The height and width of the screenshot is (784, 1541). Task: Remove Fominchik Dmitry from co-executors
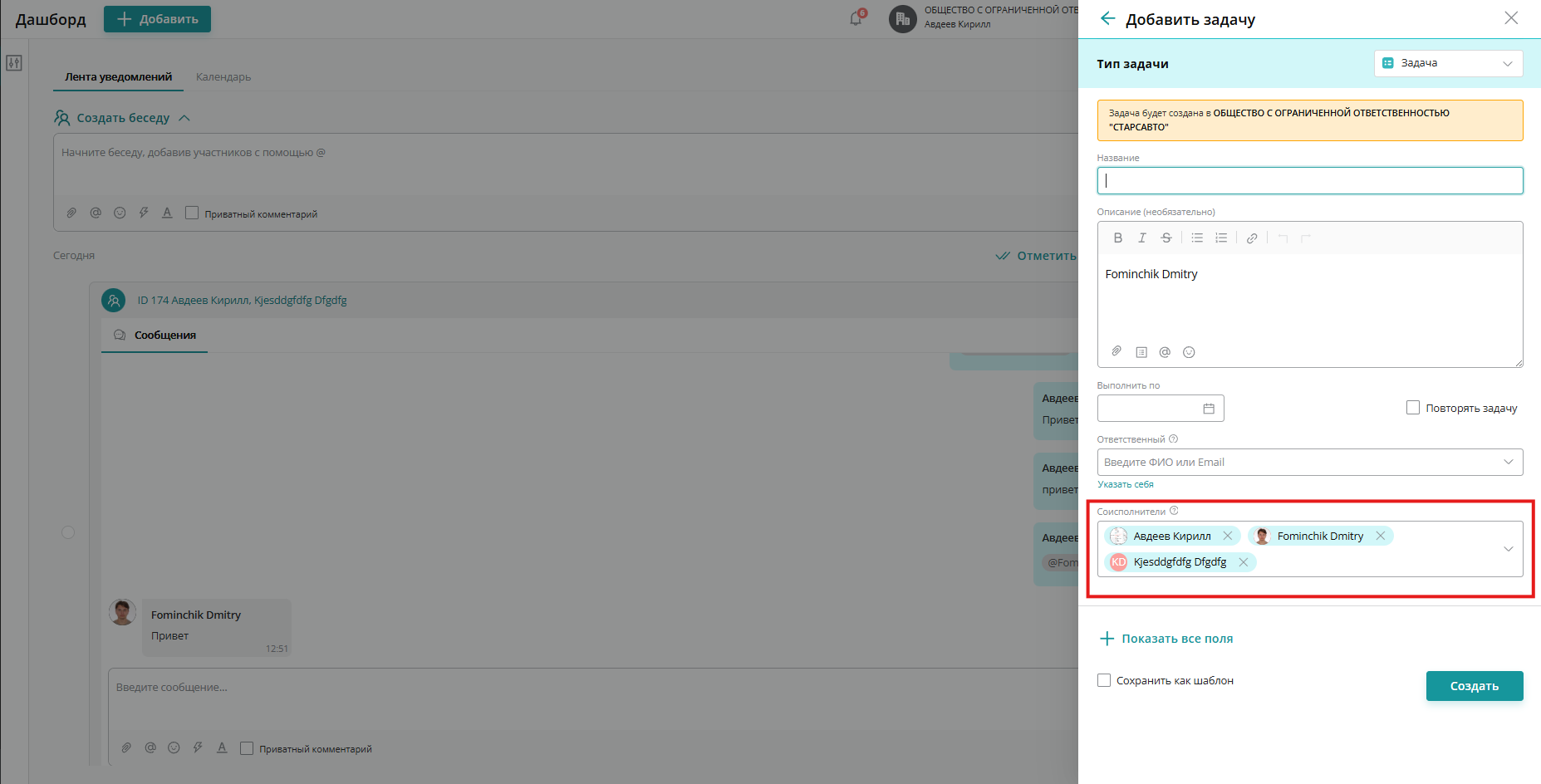click(x=1381, y=536)
